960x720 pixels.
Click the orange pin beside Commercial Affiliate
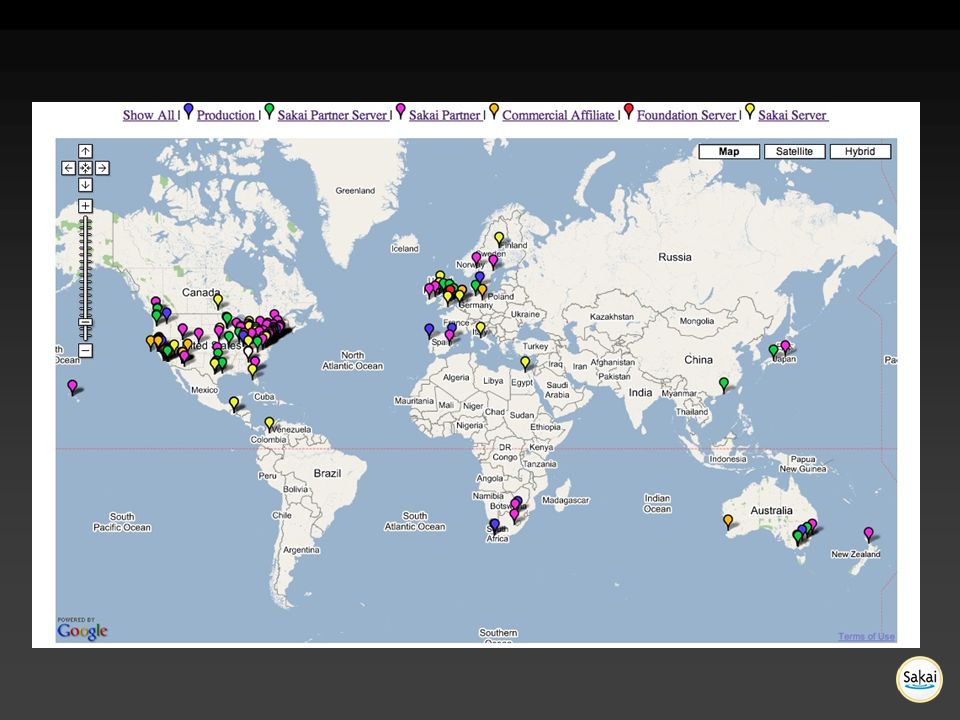(494, 111)
